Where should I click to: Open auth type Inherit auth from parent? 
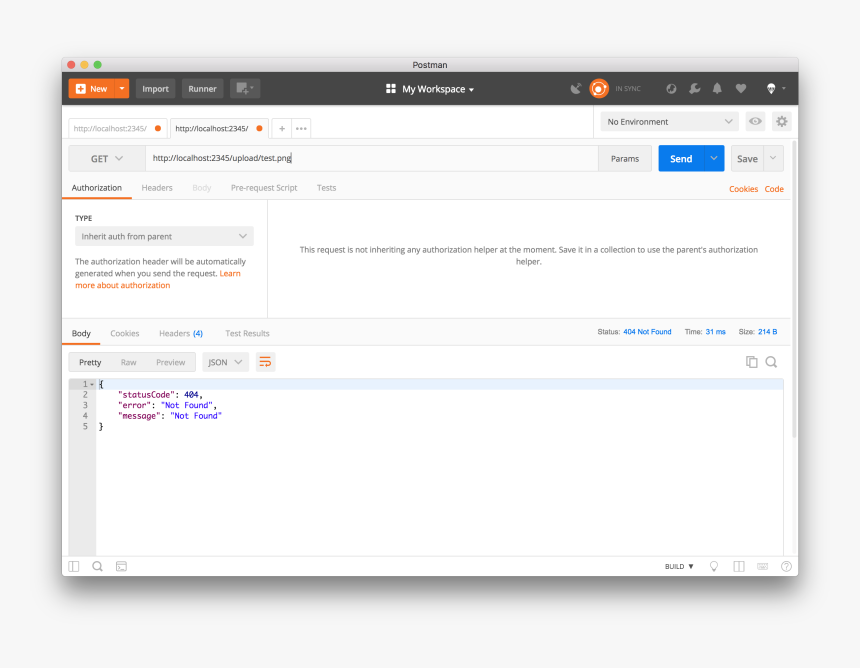tap(164, 236)
